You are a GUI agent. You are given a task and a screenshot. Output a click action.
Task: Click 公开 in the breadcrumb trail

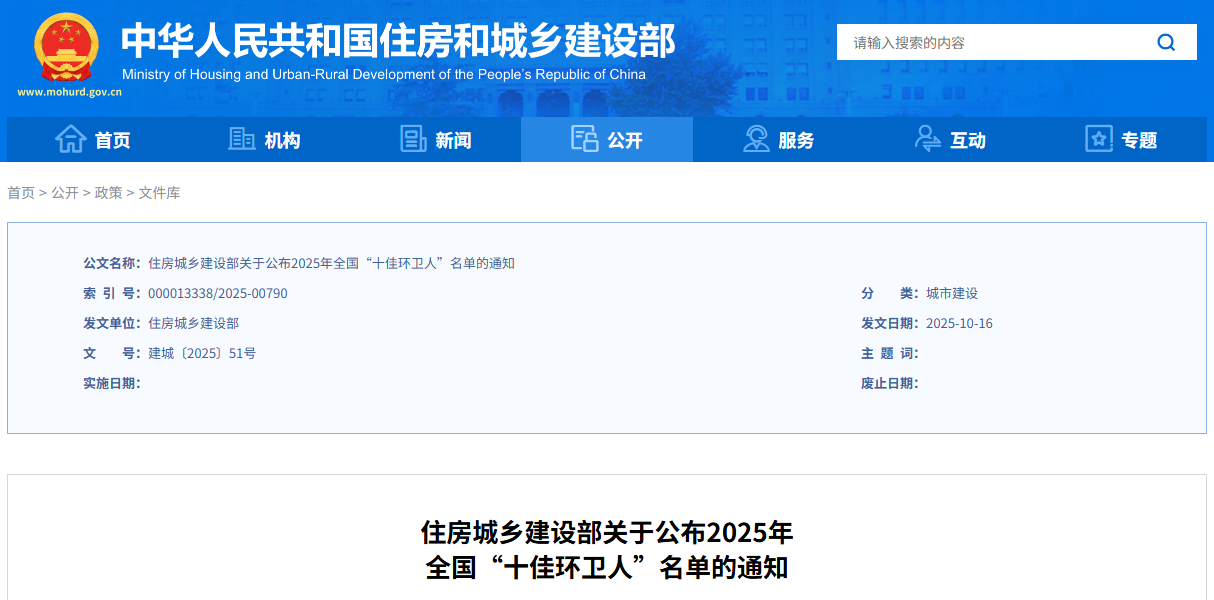pyautogui.click(x=65, y=193)
